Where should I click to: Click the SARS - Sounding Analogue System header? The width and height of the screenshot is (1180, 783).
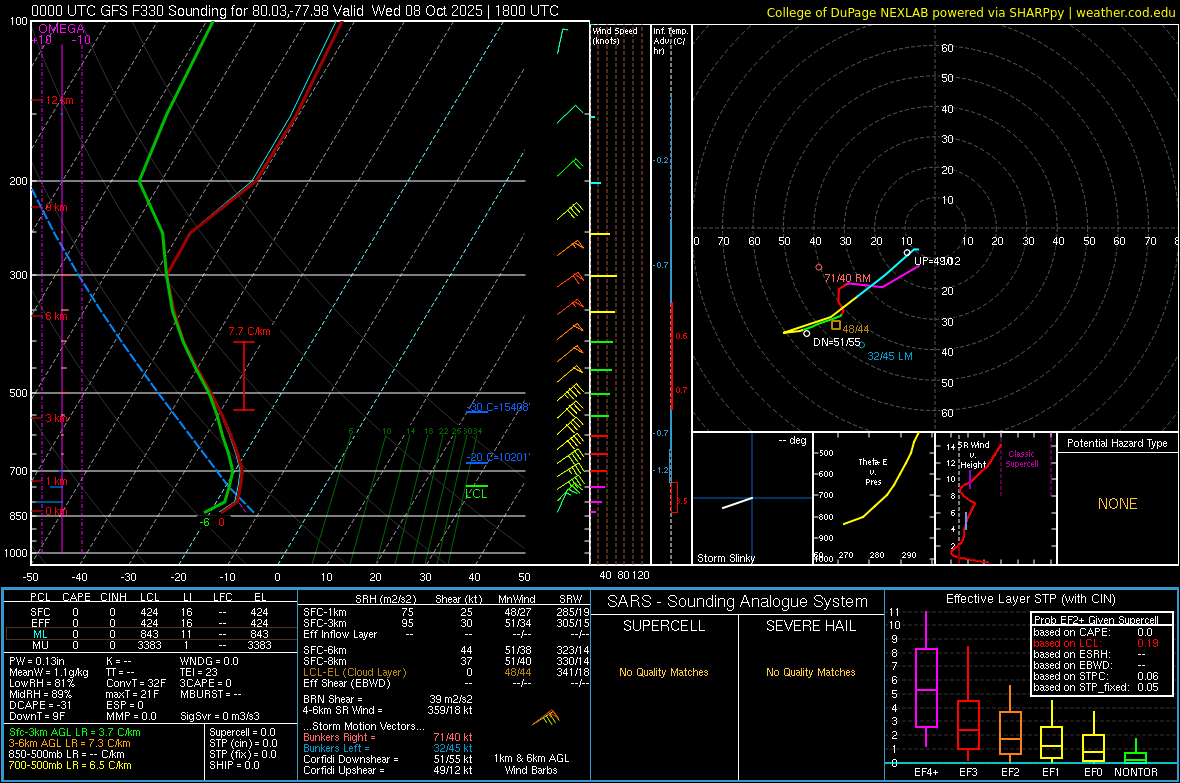[738, 602]
